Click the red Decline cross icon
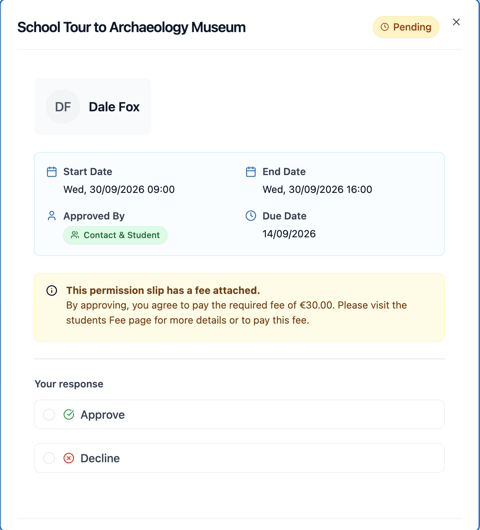The image size is (480, 530). coord(69,458)
